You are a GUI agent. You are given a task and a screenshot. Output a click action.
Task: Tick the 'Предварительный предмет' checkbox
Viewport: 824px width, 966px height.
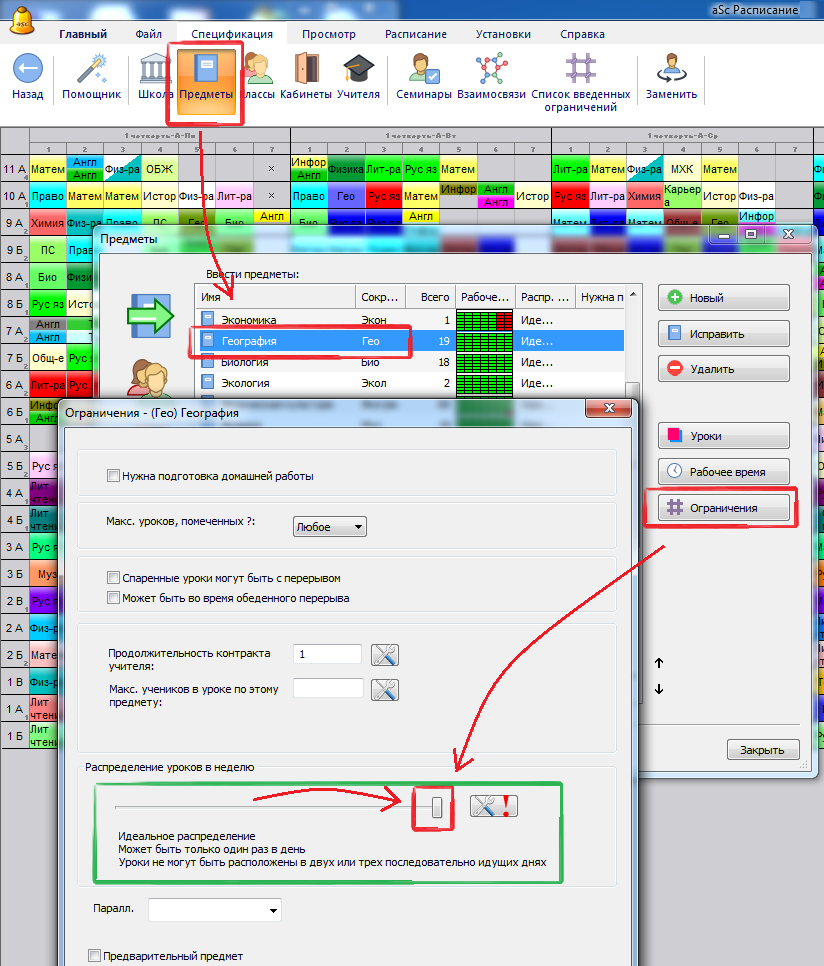(95, 956)
